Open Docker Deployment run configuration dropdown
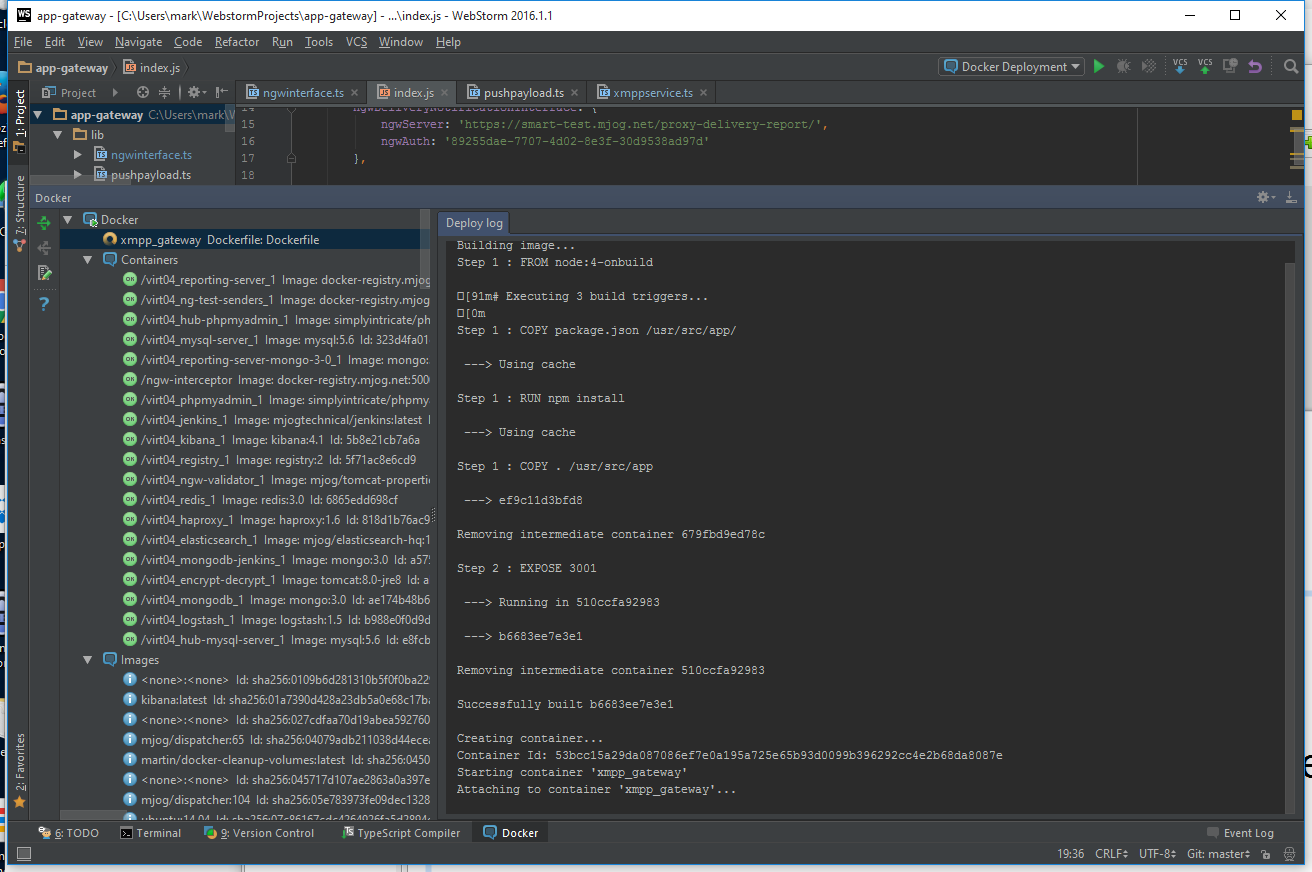This screenshot has width=1312, height=872. pyautogui.click(x=1011, y=67)
